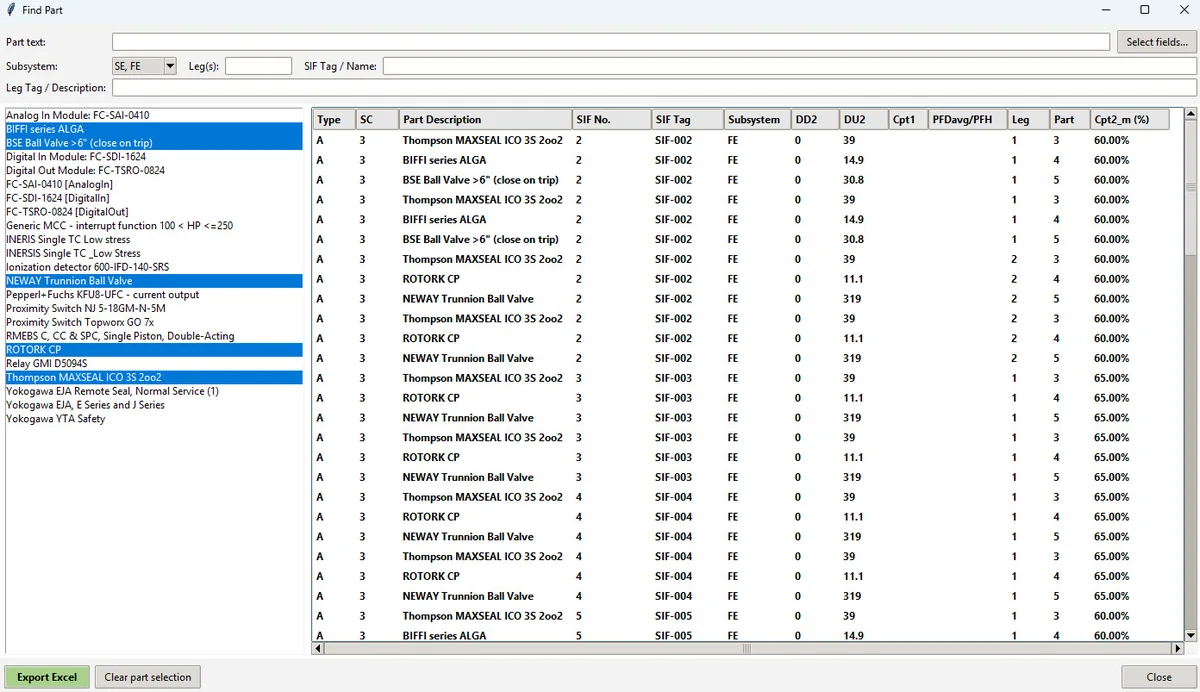Focus the Leg Tag / Description field
Viewport: 1200px width, 692px height.
654,88
